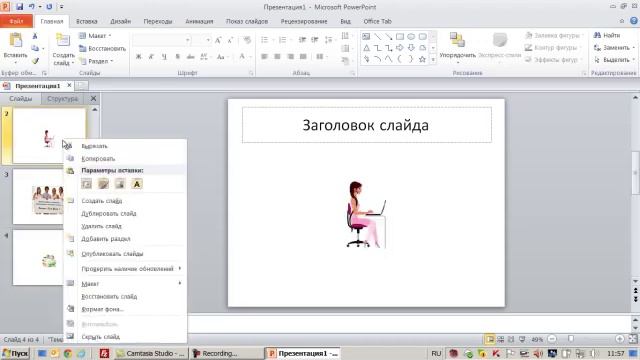Select the star shape in shapes gallery
Viewport: 640px width, 360px height.
click(422, 60)
